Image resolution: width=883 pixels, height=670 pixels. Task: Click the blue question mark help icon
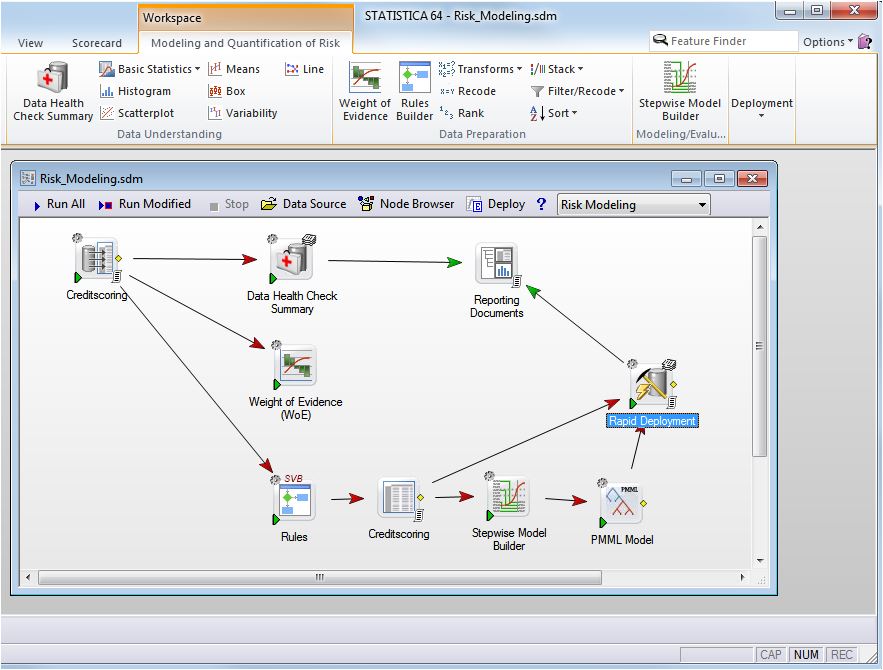point(541,204)
